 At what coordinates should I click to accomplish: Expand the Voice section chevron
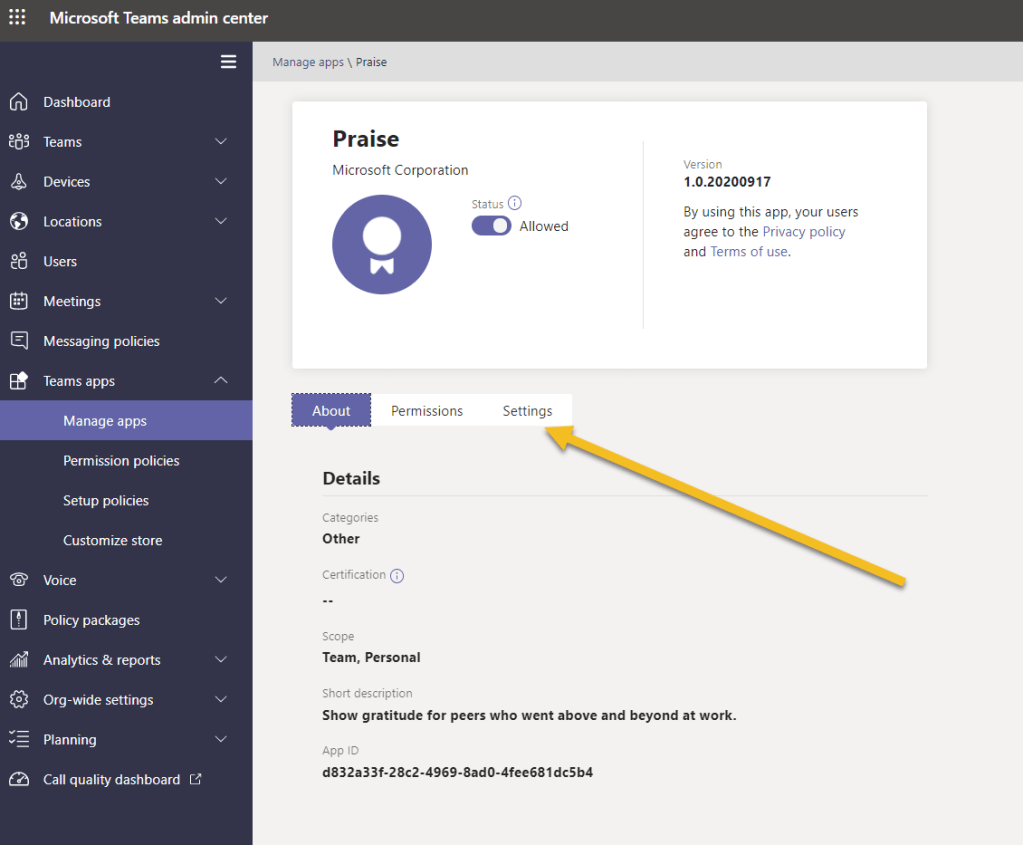click(x=221, y=580)
